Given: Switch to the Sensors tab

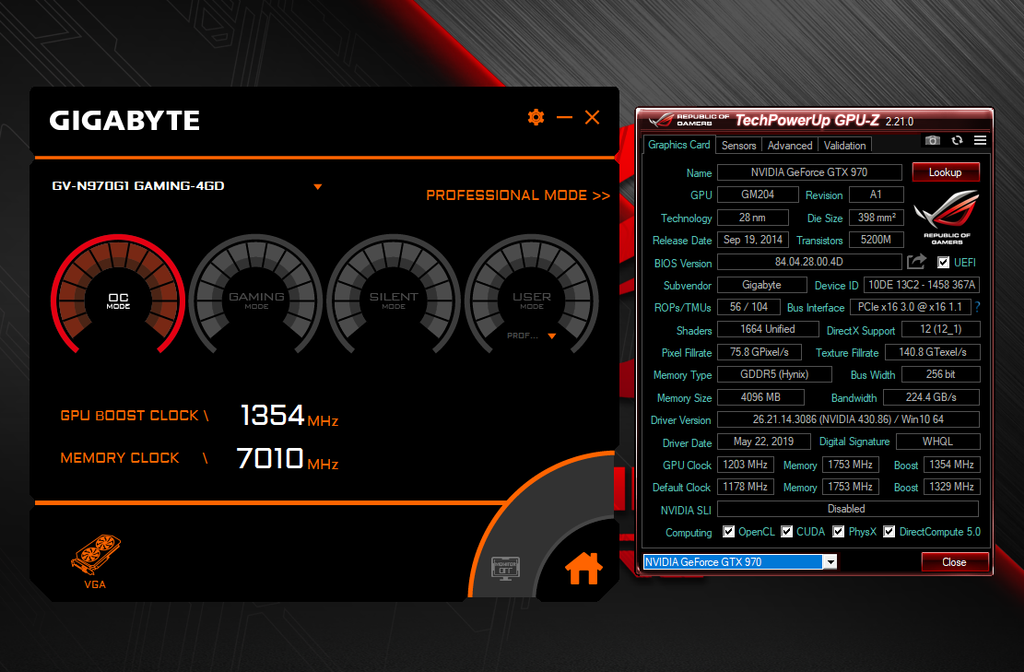Looking at the screenshot, I should pos(739,146).
